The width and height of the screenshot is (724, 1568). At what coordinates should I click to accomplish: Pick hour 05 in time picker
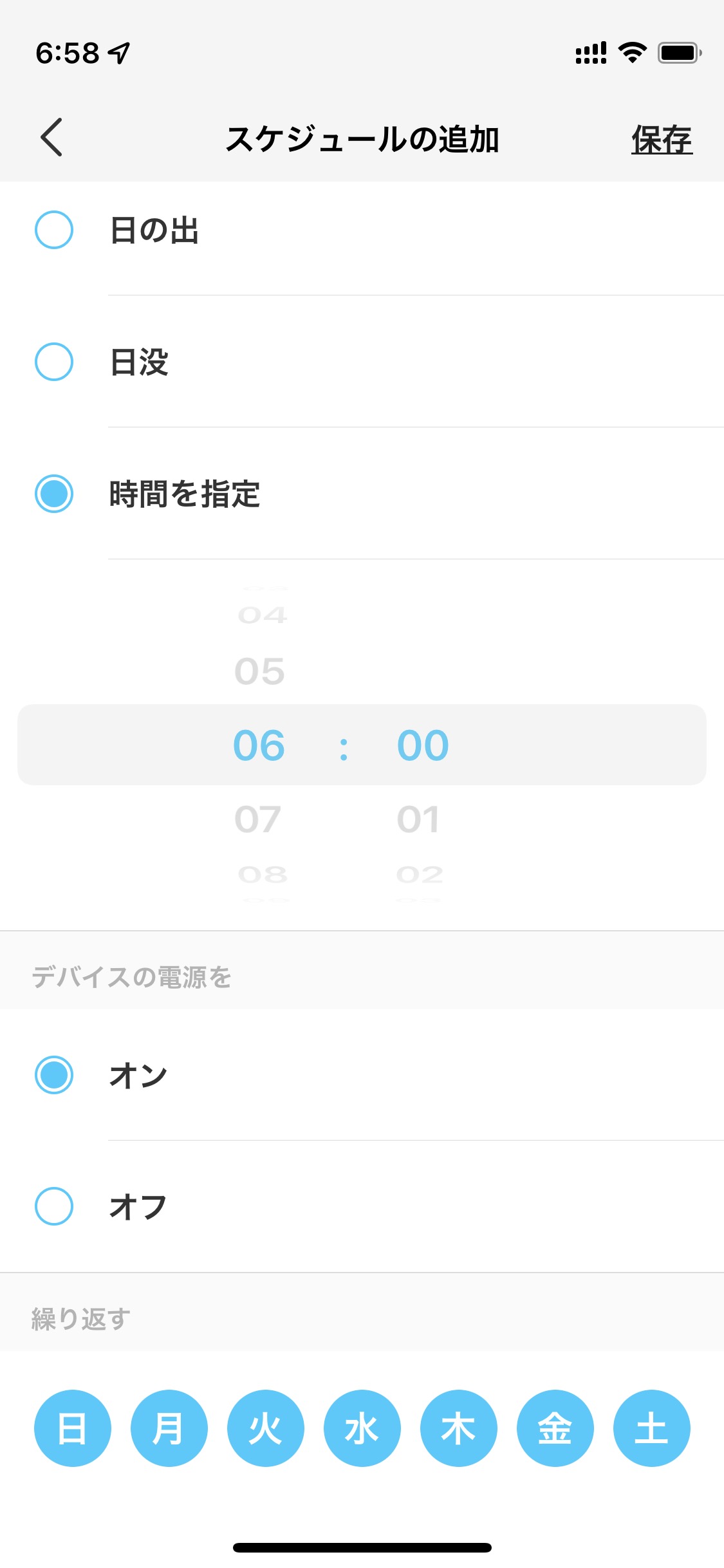tap(259, 671)
